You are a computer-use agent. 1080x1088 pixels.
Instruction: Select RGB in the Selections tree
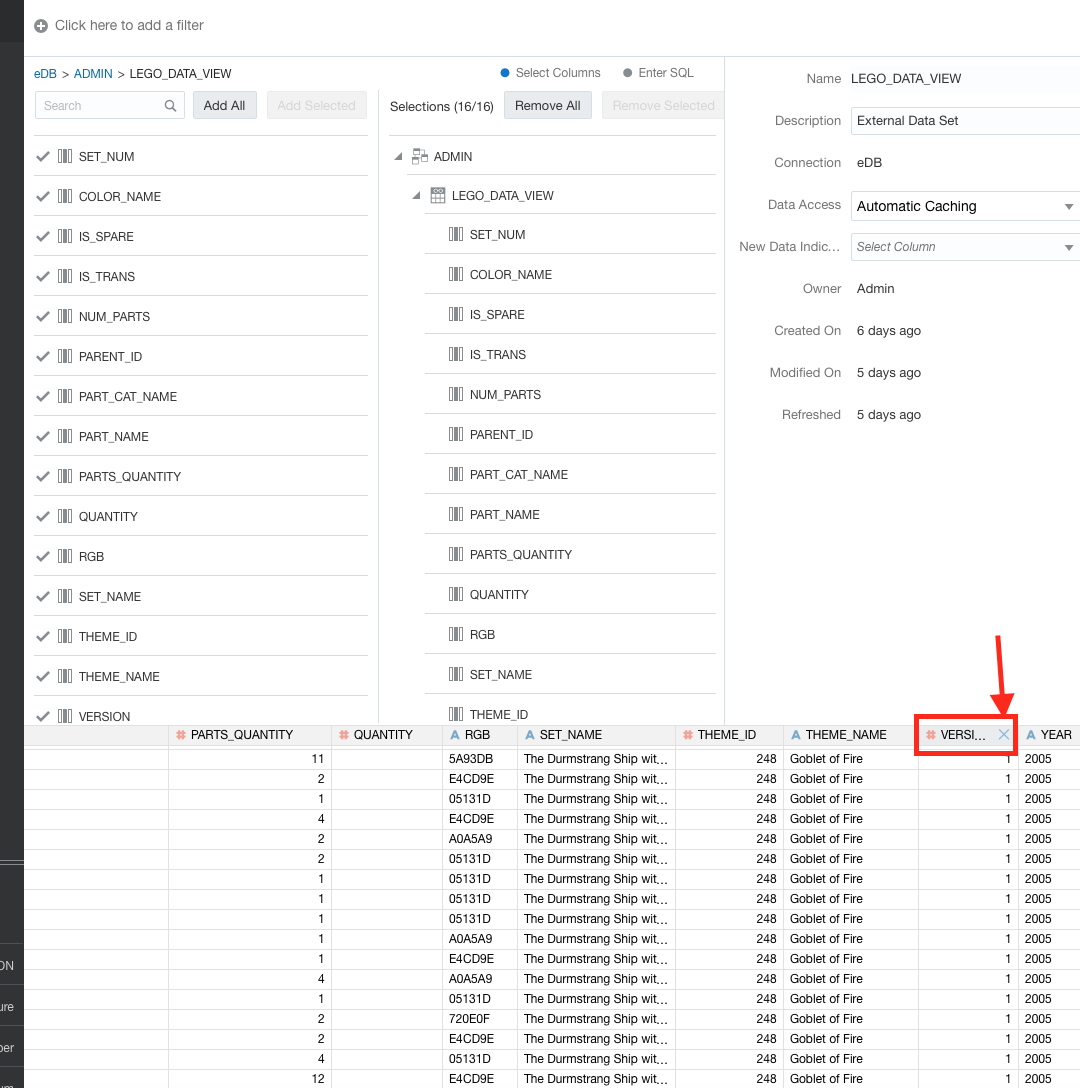482,635
